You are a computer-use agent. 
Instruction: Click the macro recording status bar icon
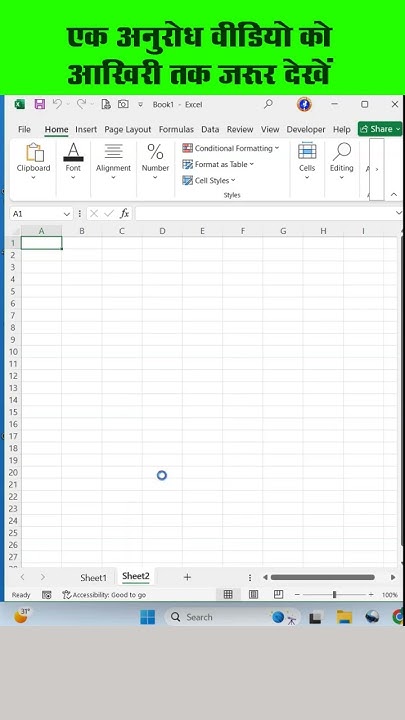coord(47,595)
